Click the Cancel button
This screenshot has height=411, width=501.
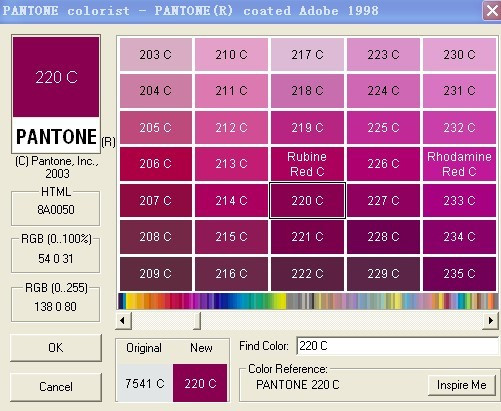click(x=56, y=387)
